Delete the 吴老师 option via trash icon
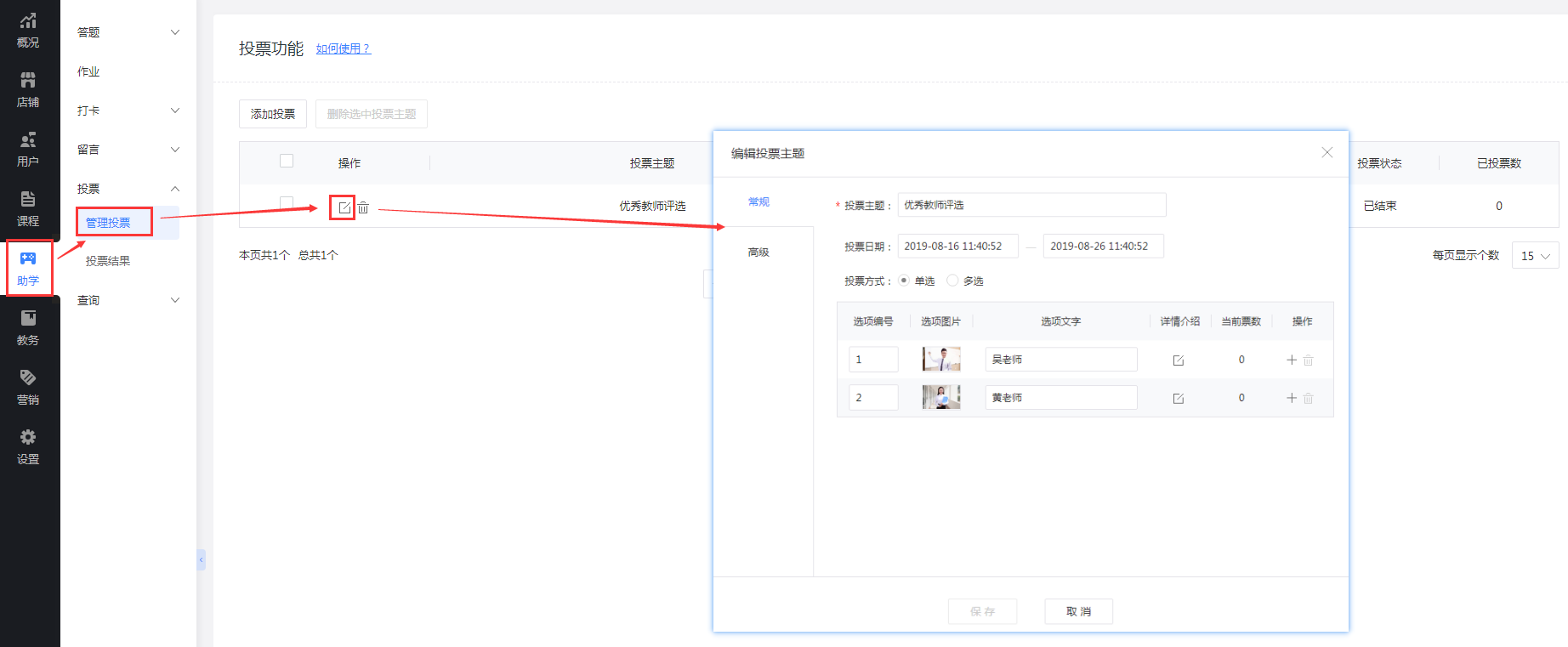Image resolution: width=1568 pixels, height=647 pixels. [1309, 360]
